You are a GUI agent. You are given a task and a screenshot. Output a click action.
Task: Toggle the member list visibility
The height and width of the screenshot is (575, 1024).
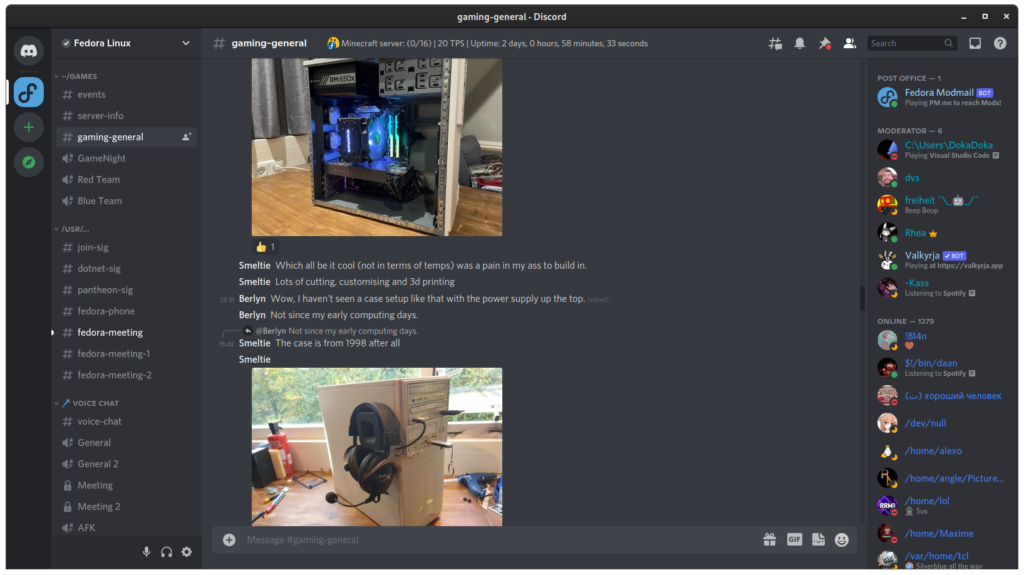coord(849,44)
